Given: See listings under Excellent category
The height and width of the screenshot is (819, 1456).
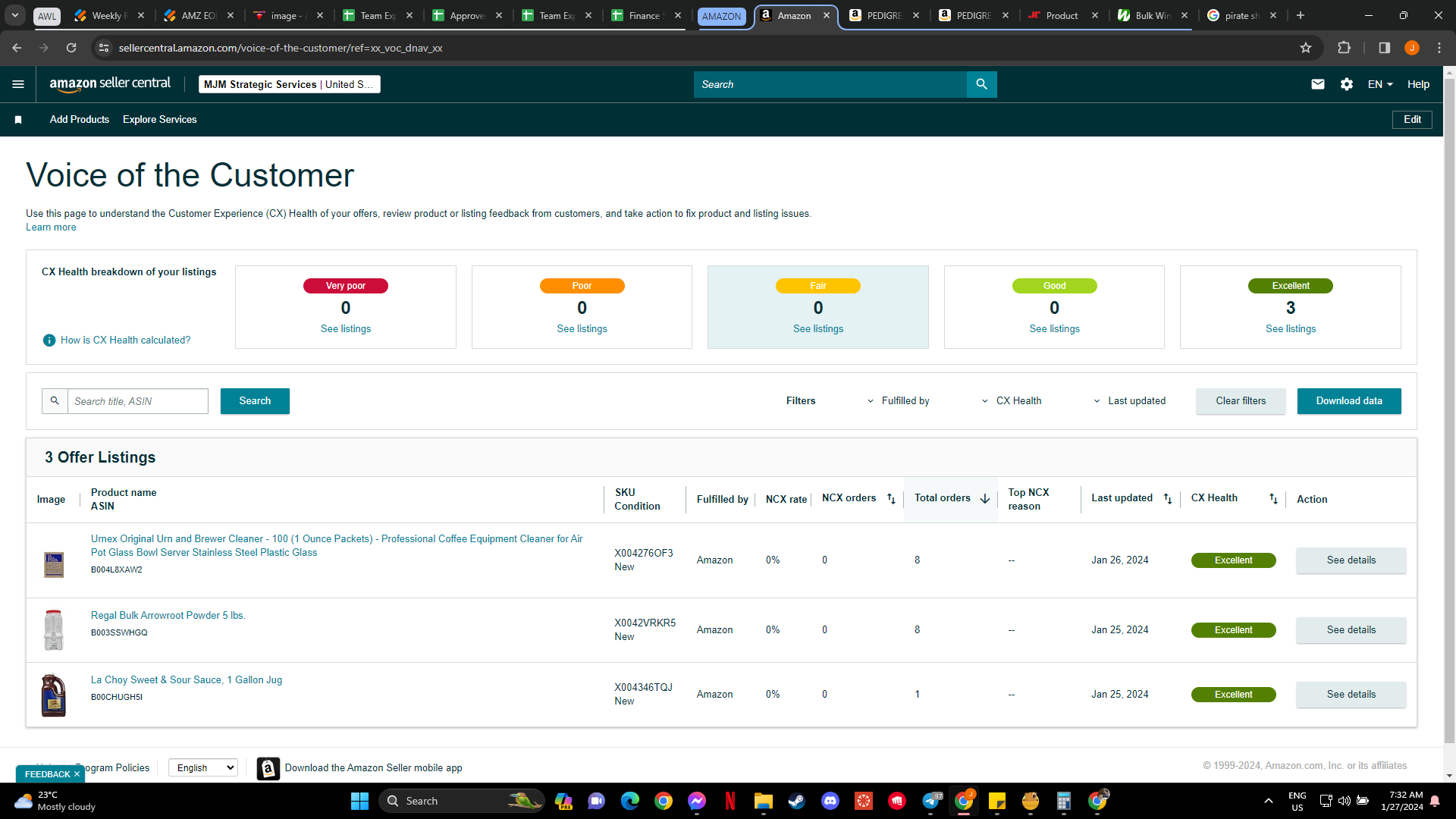Looking at the screenshot, I should [1291, 329].
